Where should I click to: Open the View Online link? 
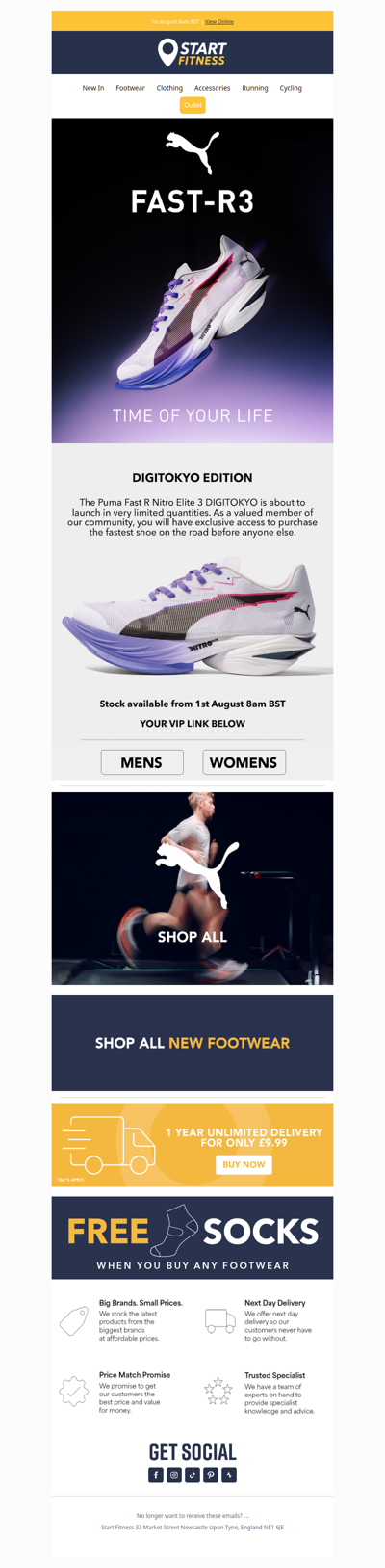click(218, 21)
